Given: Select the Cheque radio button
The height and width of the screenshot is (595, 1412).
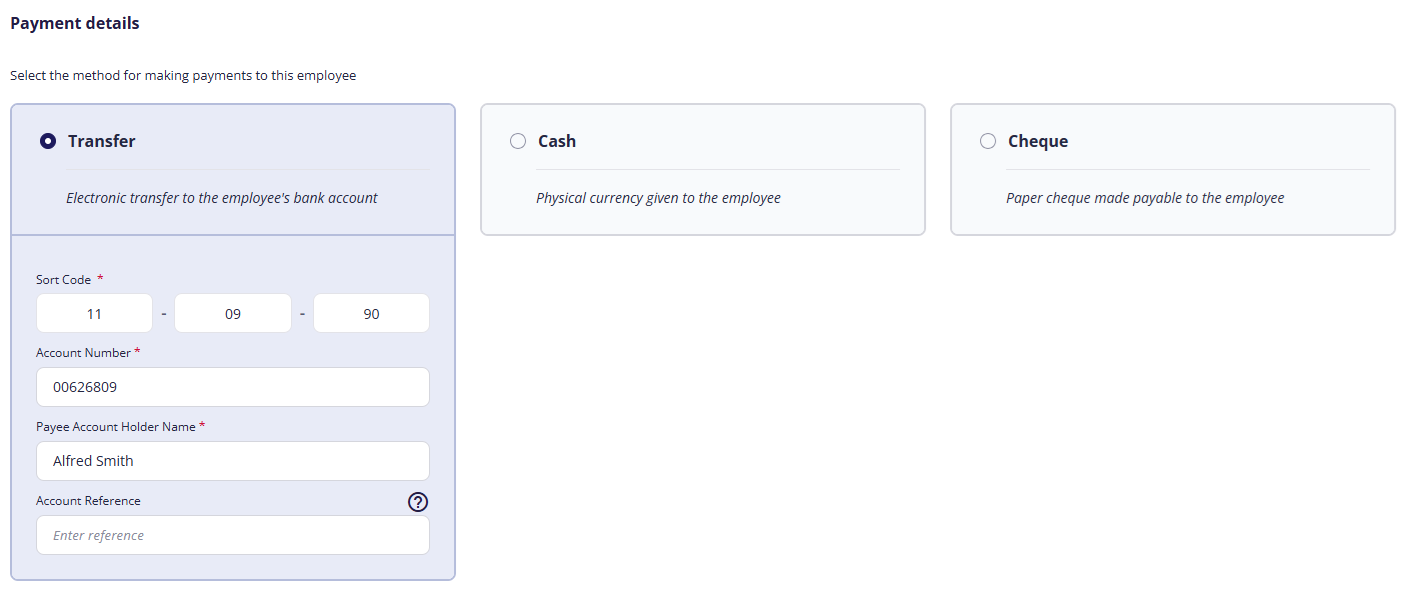Looking at the screenshot, I should pyautogui.click(x=988, y=141).
